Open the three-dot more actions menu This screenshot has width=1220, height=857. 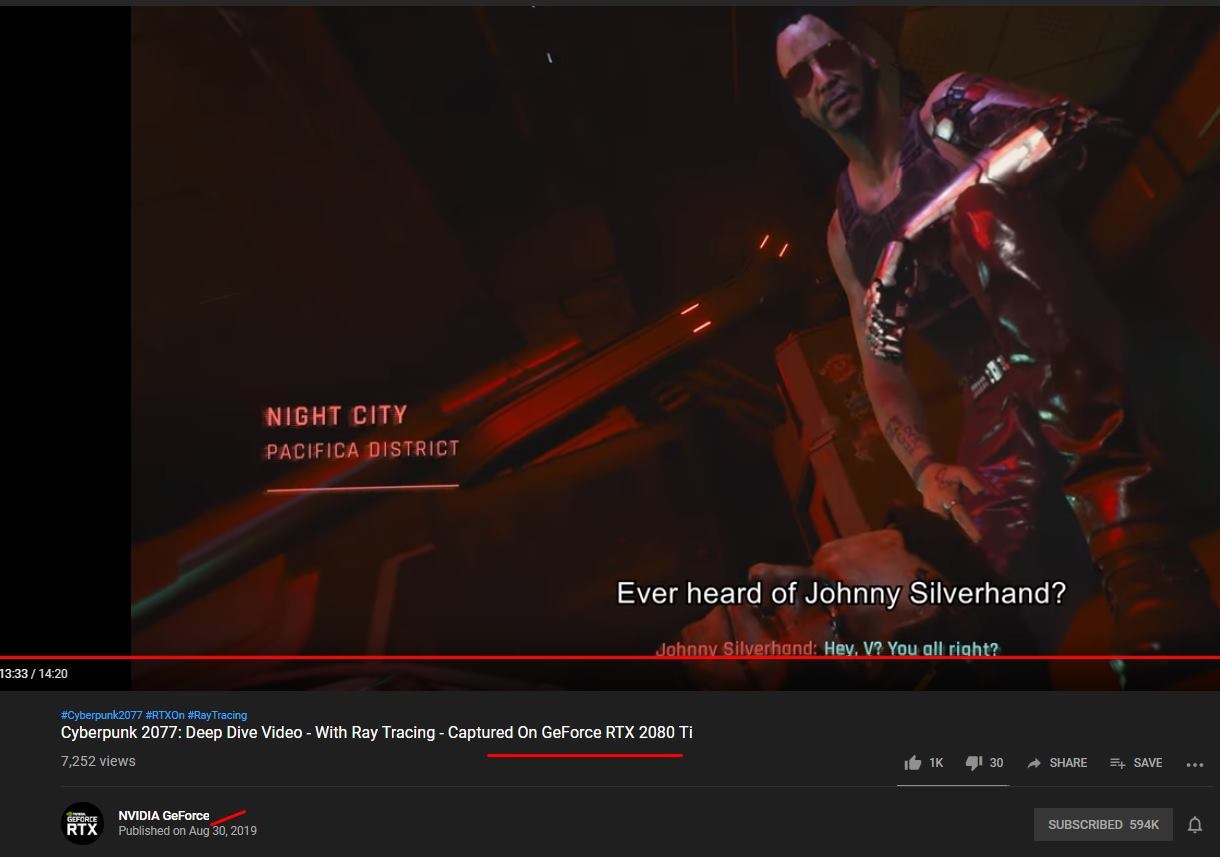coord(1194,764)
